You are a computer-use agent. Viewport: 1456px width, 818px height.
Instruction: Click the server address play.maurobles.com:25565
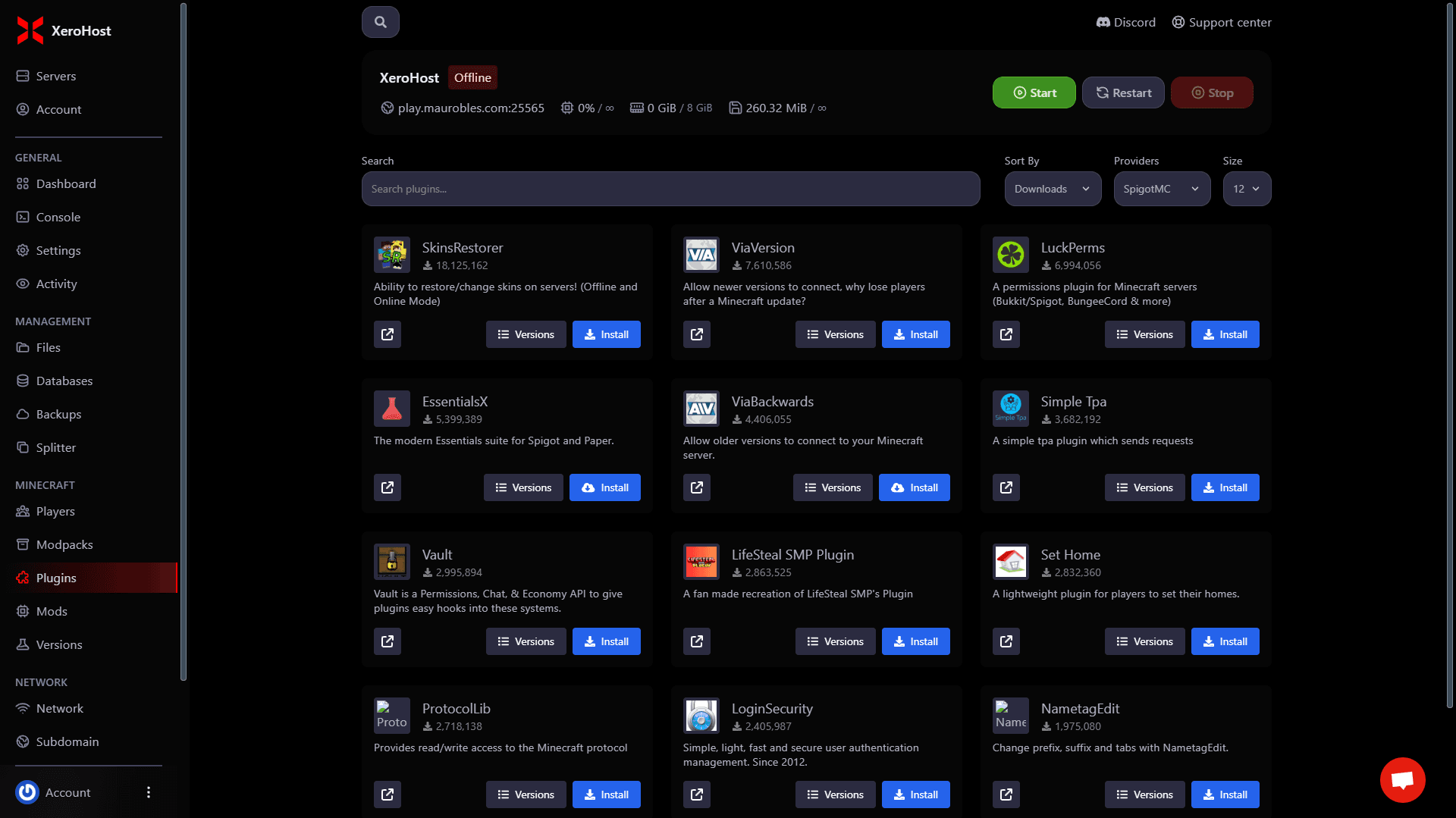coord(471,108)
